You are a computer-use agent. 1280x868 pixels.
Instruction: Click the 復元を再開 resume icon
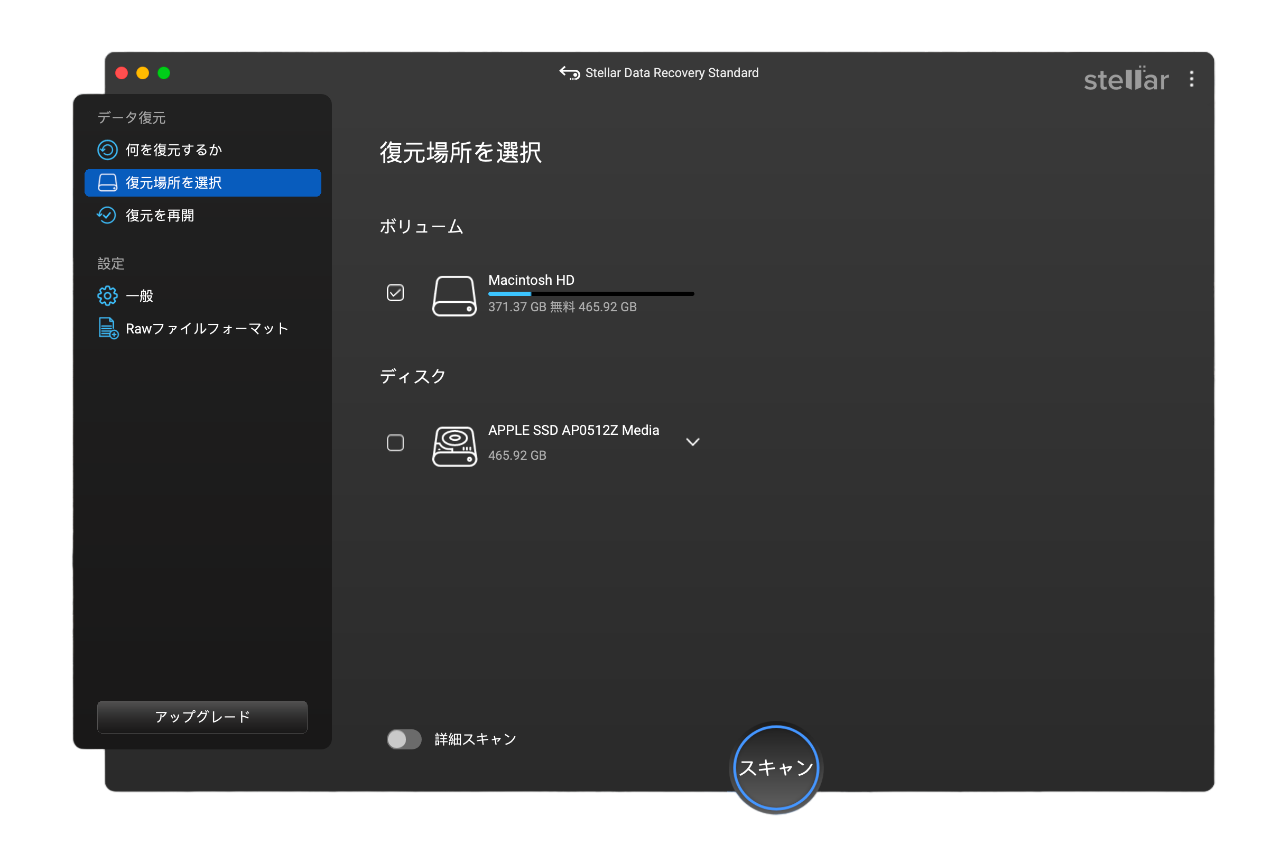(x=107, y=215)
